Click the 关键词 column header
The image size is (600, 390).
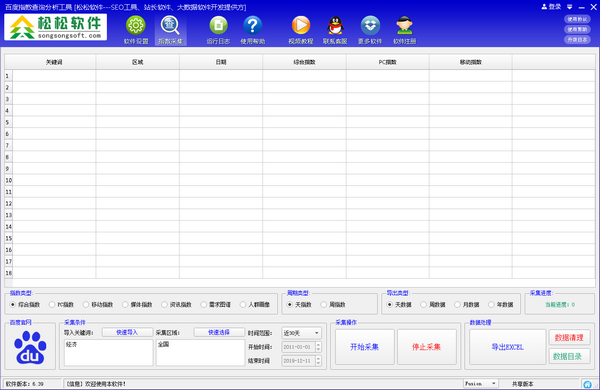54,62
